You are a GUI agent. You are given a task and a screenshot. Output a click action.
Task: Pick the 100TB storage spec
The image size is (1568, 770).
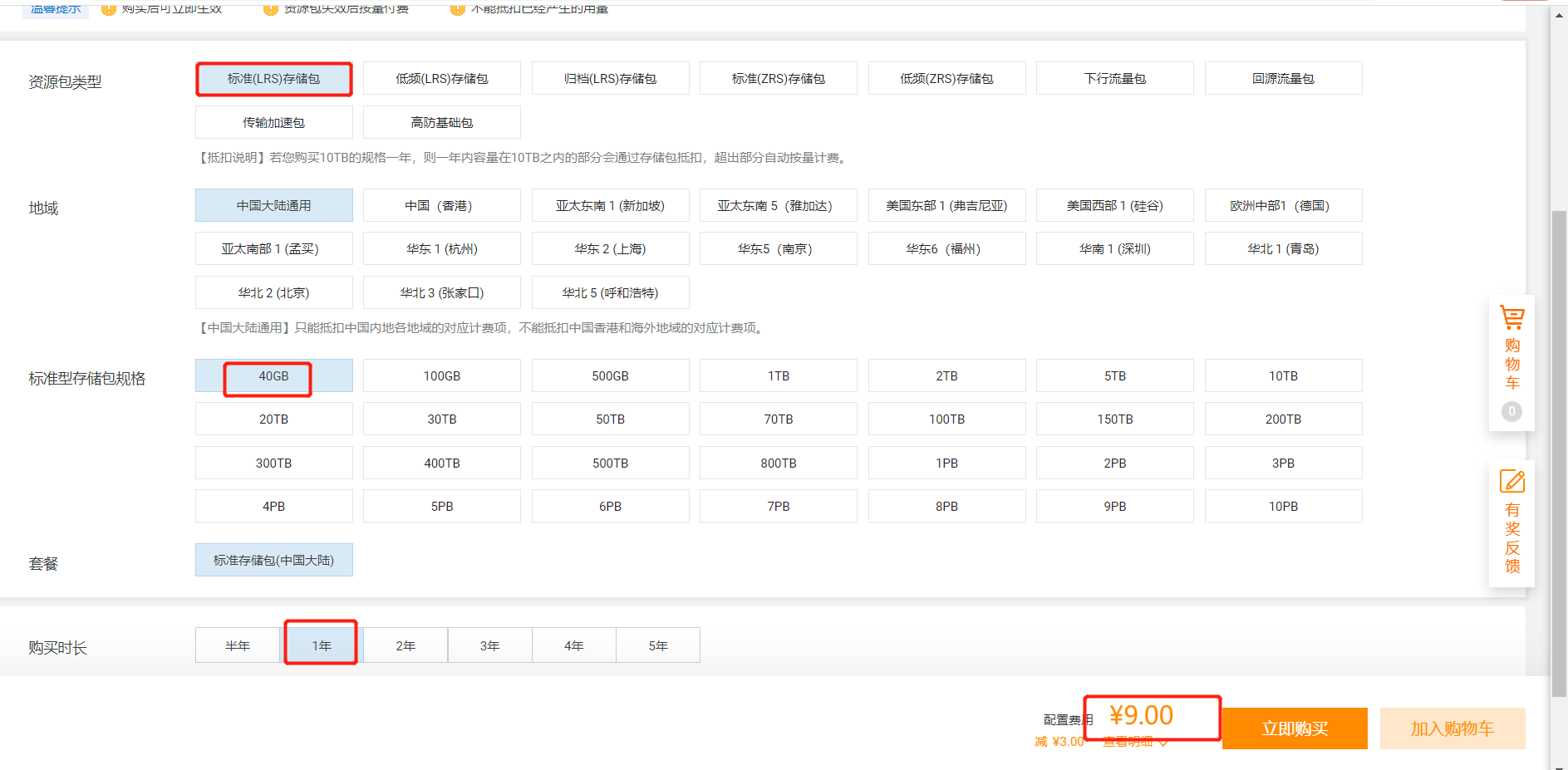[x=947, y=419]
